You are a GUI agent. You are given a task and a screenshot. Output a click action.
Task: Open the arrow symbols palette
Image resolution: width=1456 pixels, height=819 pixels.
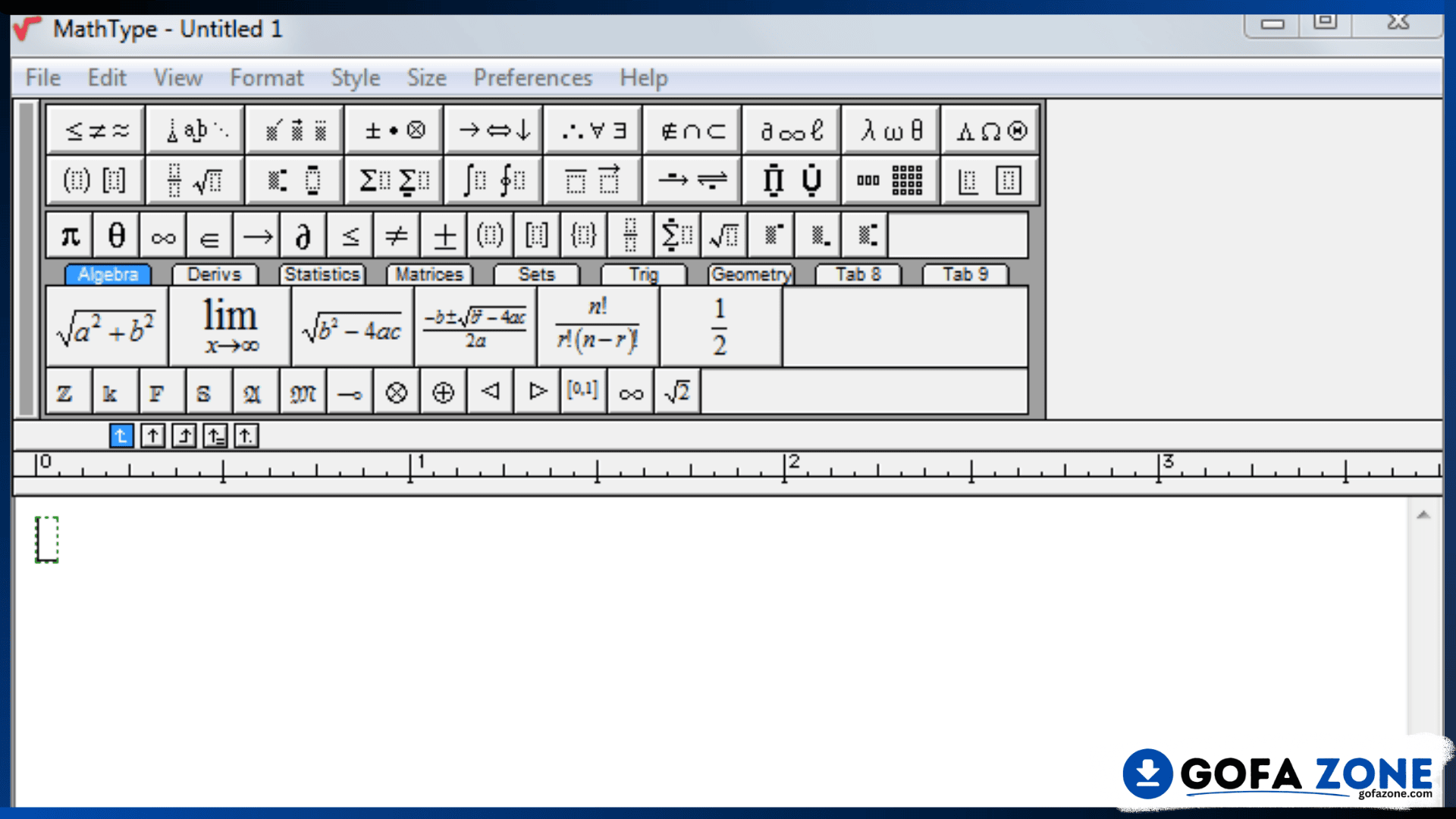[x=493, y=130]
